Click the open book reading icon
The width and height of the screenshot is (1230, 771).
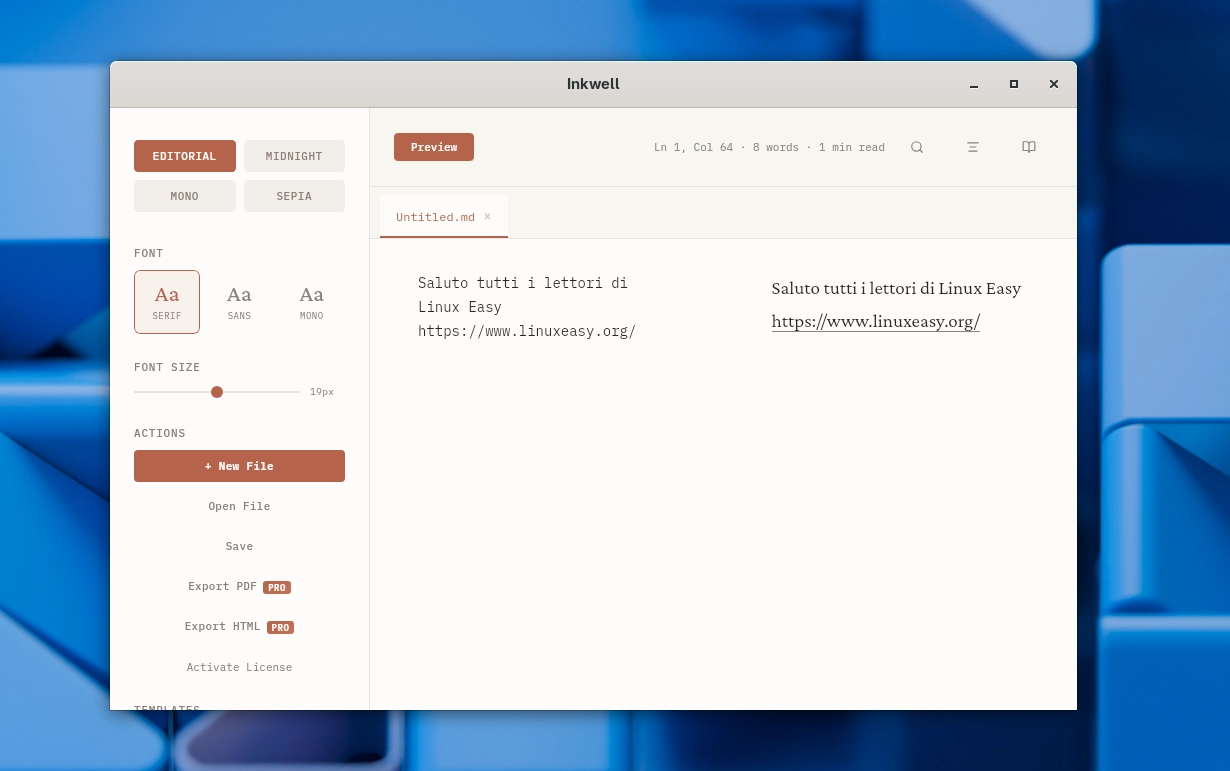pos(1028,147)
